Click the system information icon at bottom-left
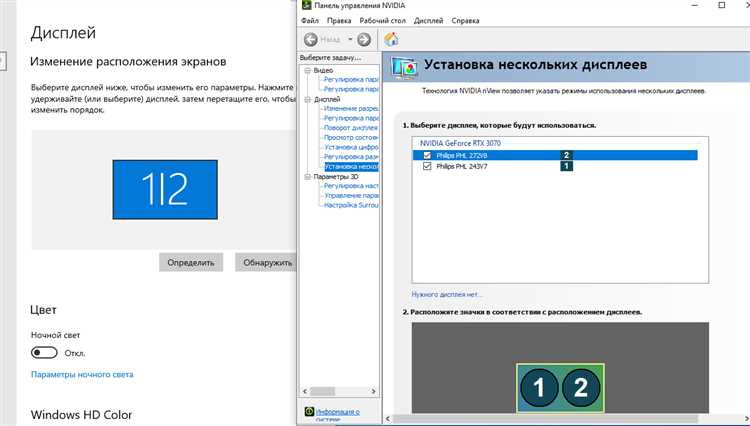The height and width of the screenshot is (426, 750). (309, 412)
